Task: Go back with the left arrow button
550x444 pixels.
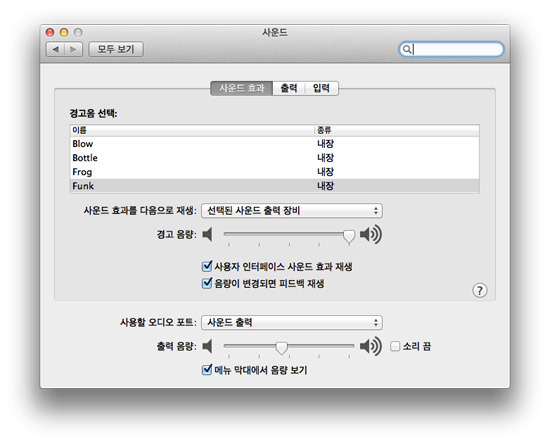Action: [x=55, y=49]
